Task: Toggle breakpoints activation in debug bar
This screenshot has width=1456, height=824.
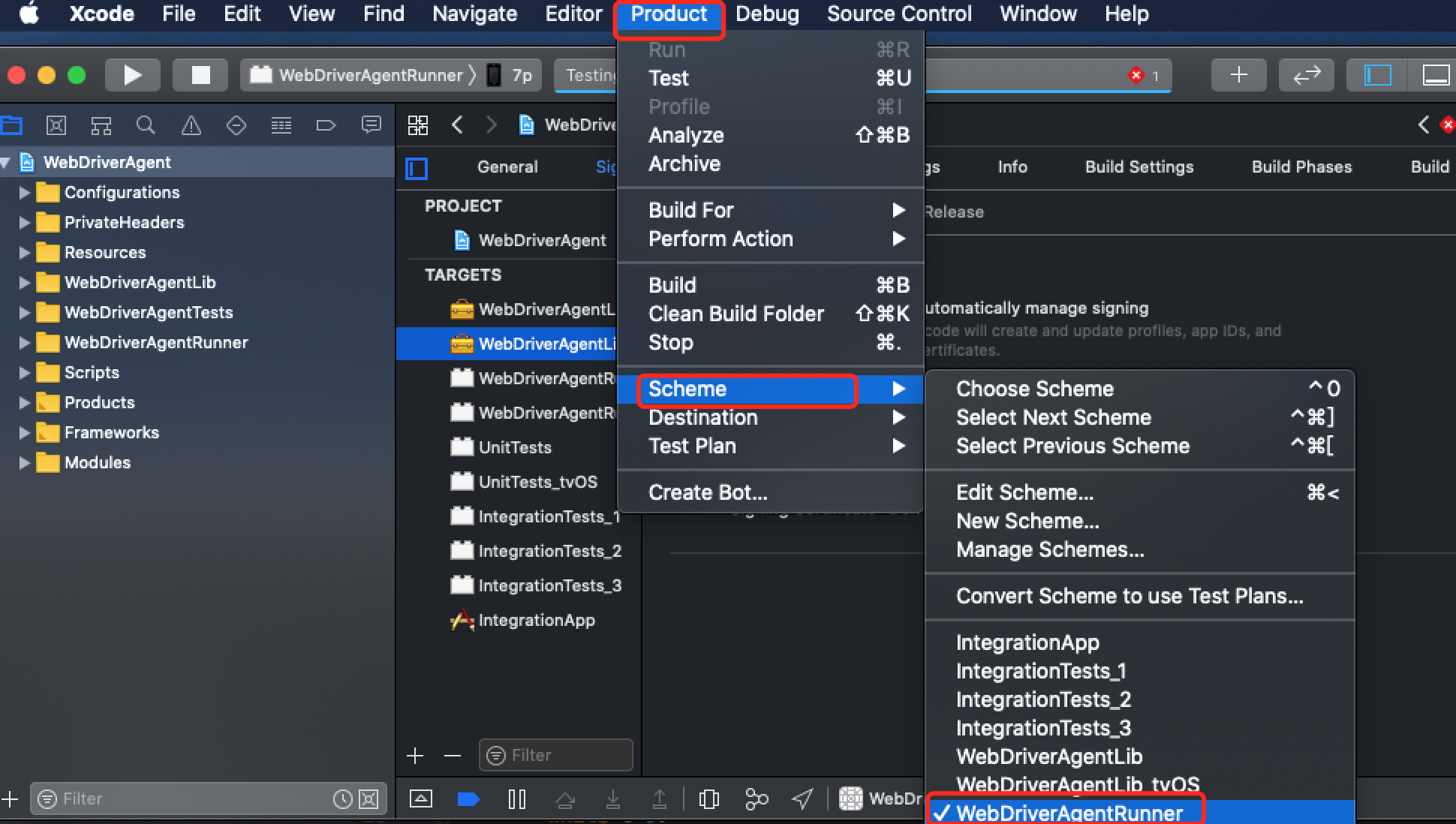Action: (468, 799)
